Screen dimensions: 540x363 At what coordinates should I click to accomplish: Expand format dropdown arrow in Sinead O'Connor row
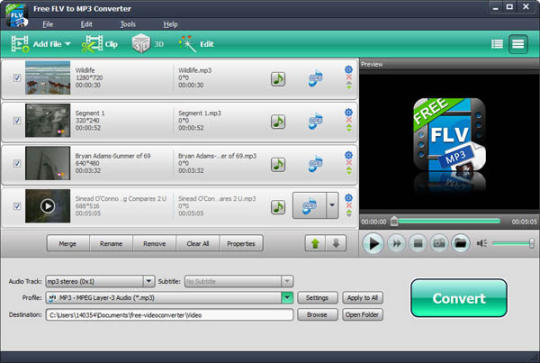point(332,206)
